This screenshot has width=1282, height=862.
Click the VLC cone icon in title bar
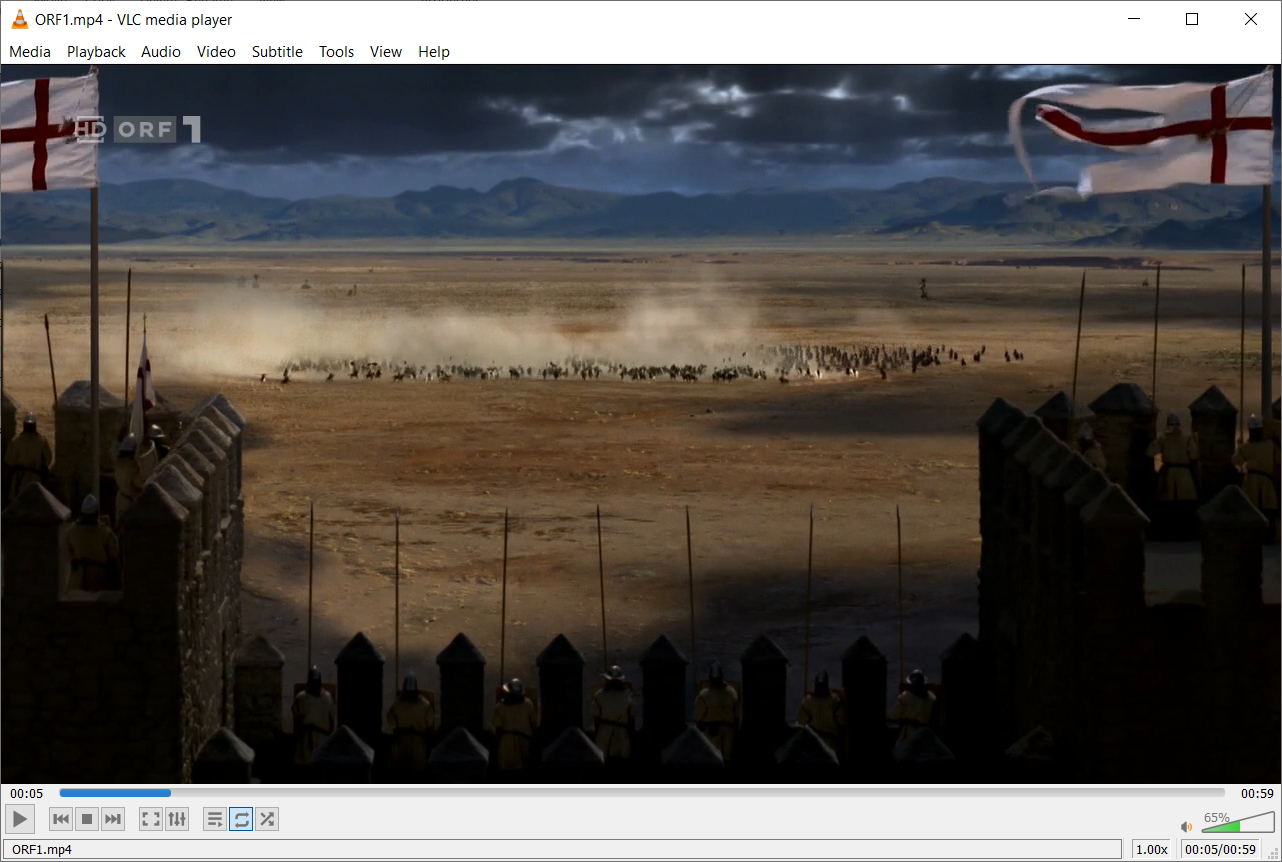[x=20, y=19]
